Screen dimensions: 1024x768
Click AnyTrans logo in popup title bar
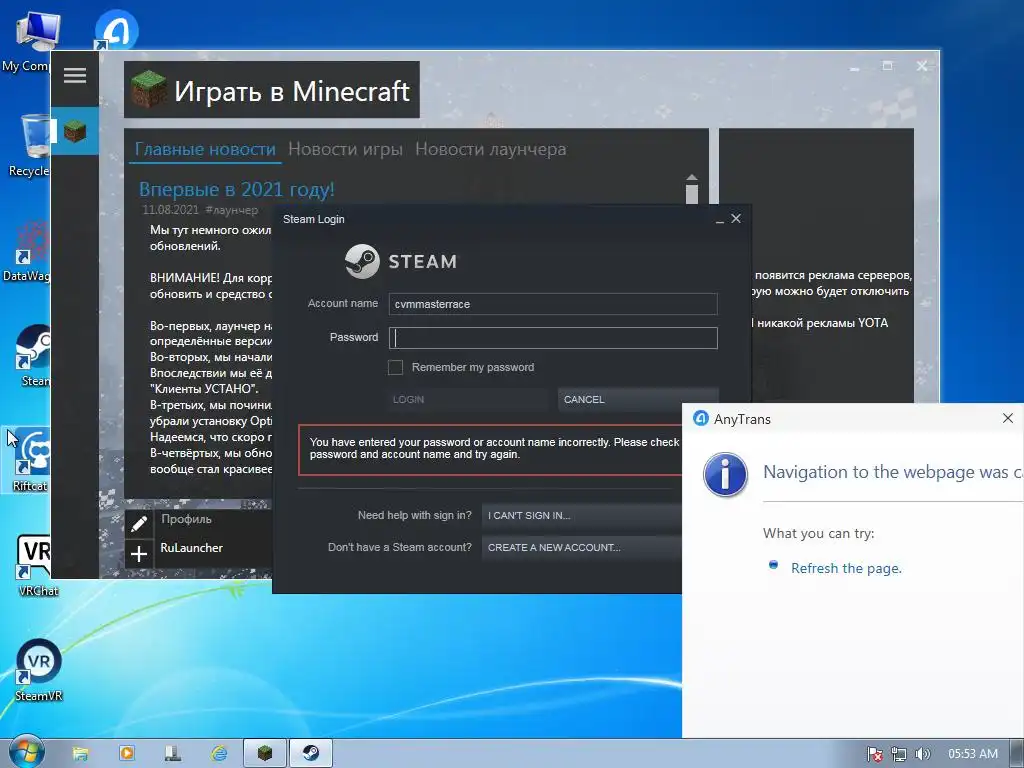pos(701,419)
